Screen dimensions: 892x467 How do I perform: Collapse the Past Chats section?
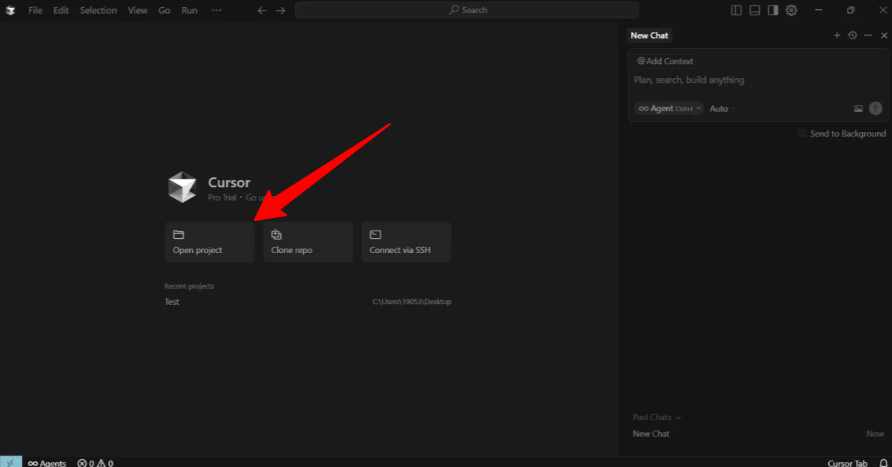point(656,417)
